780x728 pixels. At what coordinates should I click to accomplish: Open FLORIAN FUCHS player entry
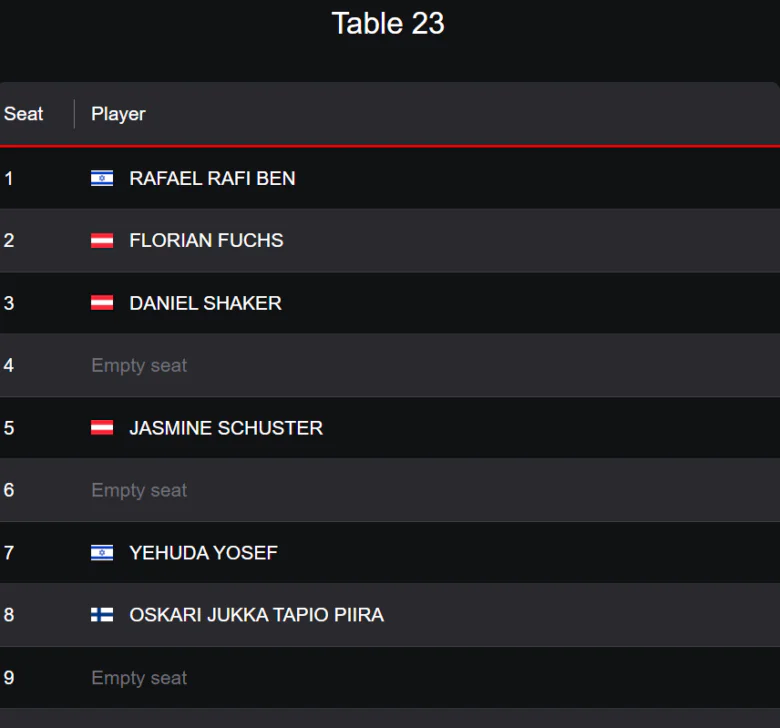pyautogui.click(x=206, y=241)
